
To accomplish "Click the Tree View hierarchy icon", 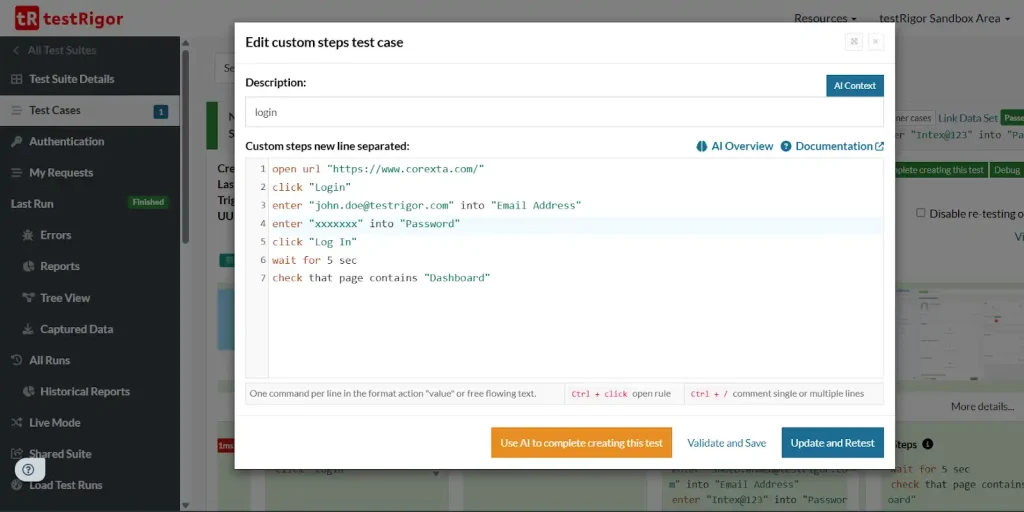I will pos(28,298).
